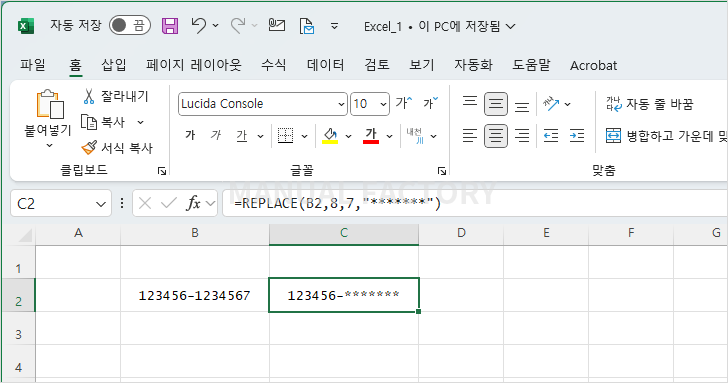Open the Undo history dropdown arrow

pos(215,26)
